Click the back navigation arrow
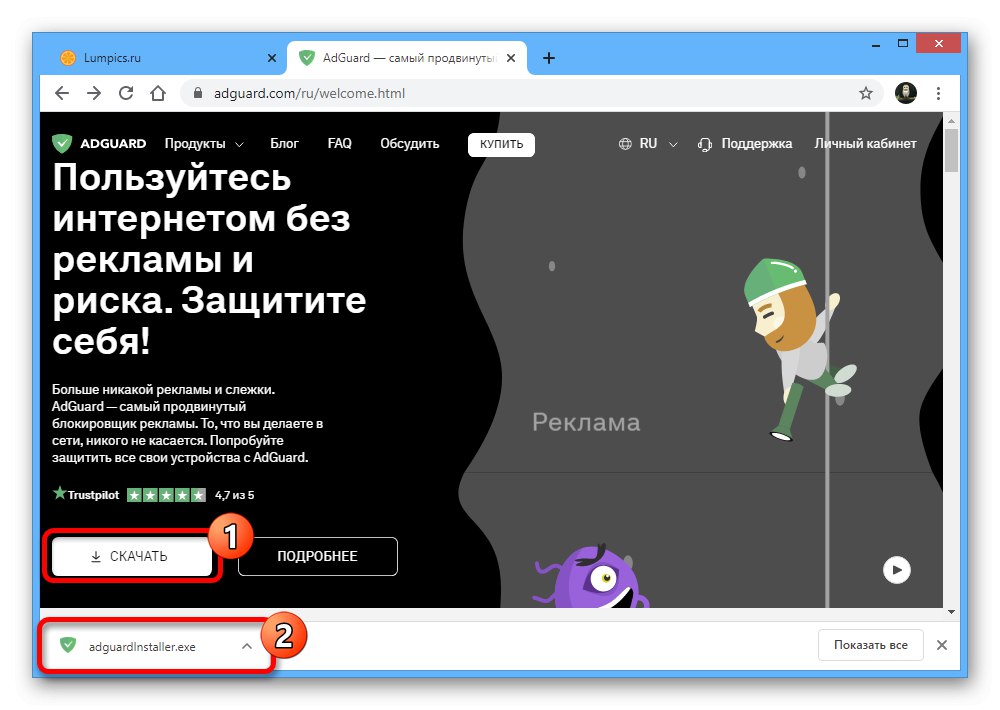The height and width of the screenshot is (710, 1000). click(62, 92)
